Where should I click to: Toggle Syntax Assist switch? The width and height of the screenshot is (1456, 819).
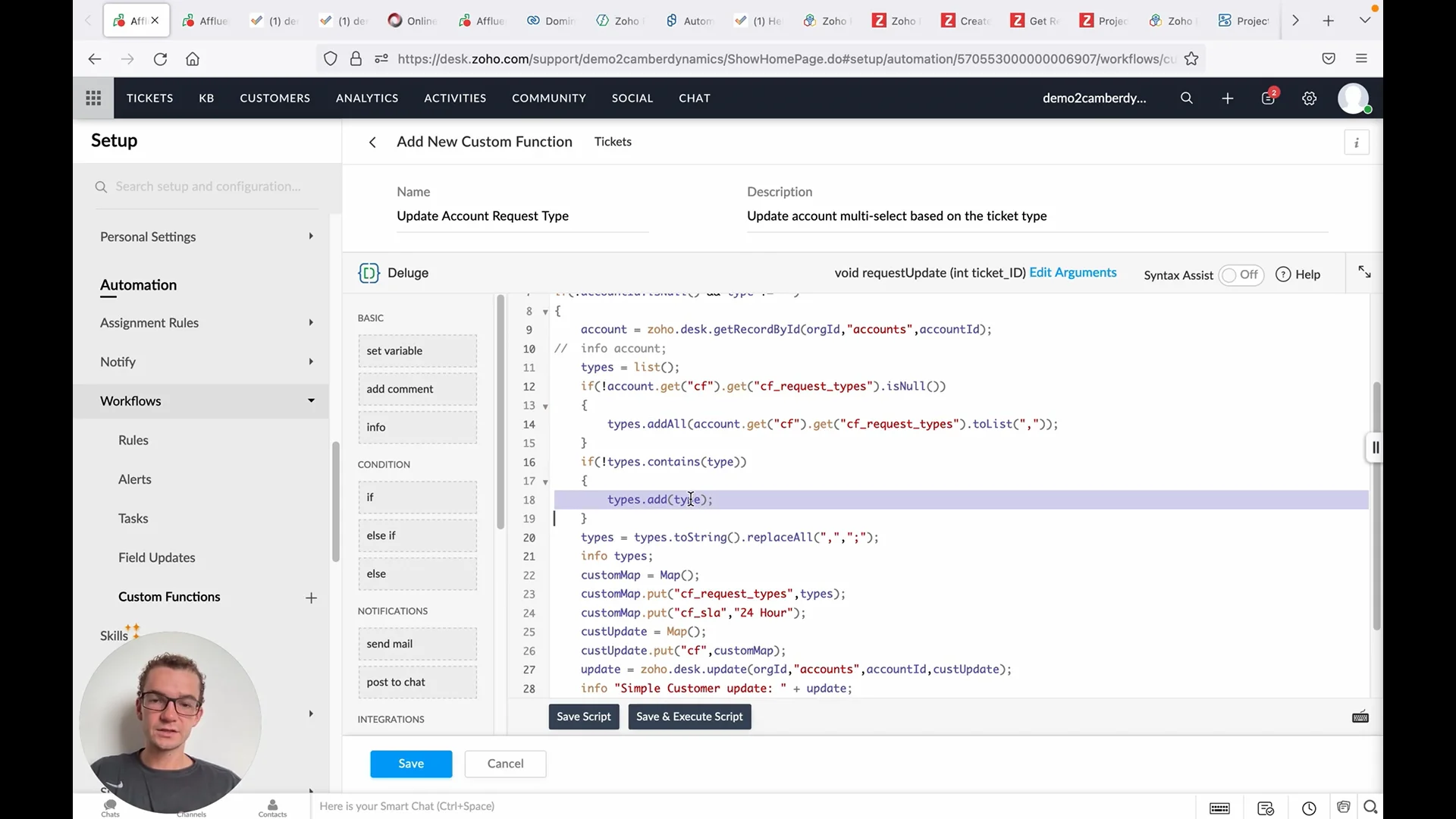coord(1241,275)
